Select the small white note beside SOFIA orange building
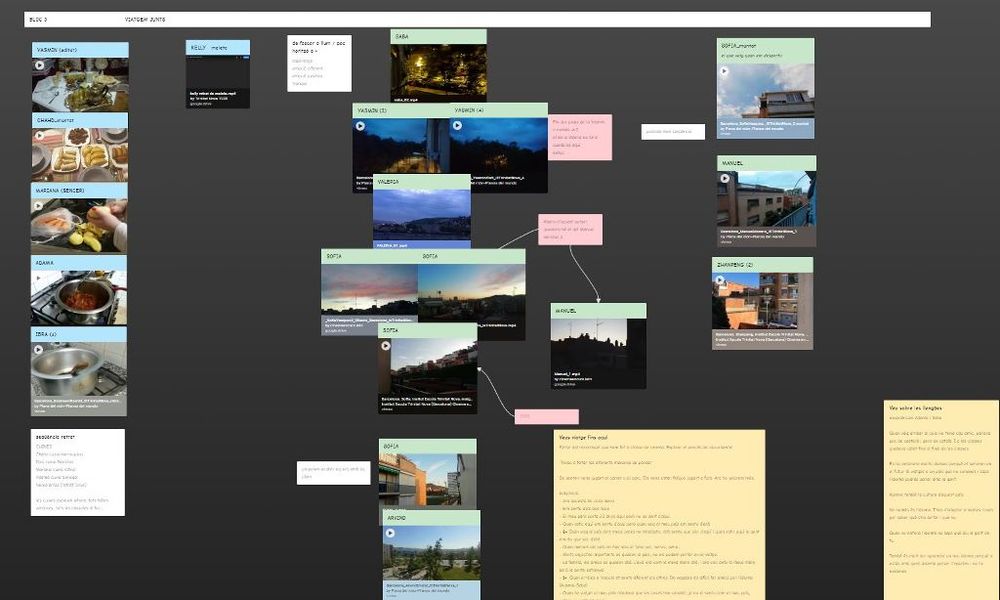The width and height of the screenshot is (1000, 600). tap(334, 473)
